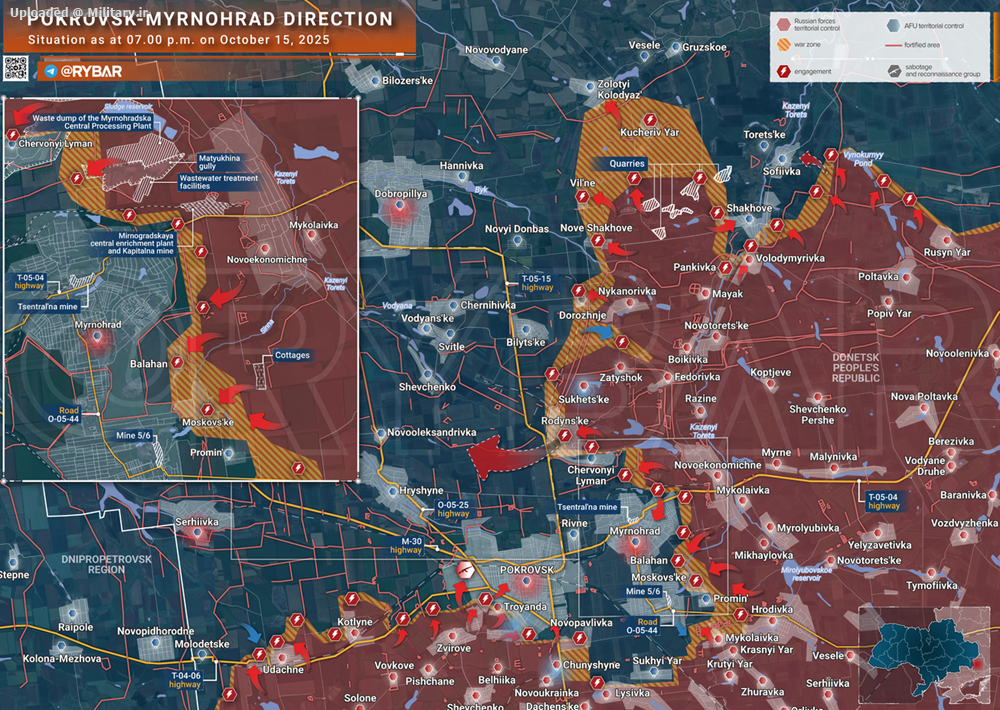Click the QR code below the title
Screen dimensions: 1000x710
click(15, 68)
